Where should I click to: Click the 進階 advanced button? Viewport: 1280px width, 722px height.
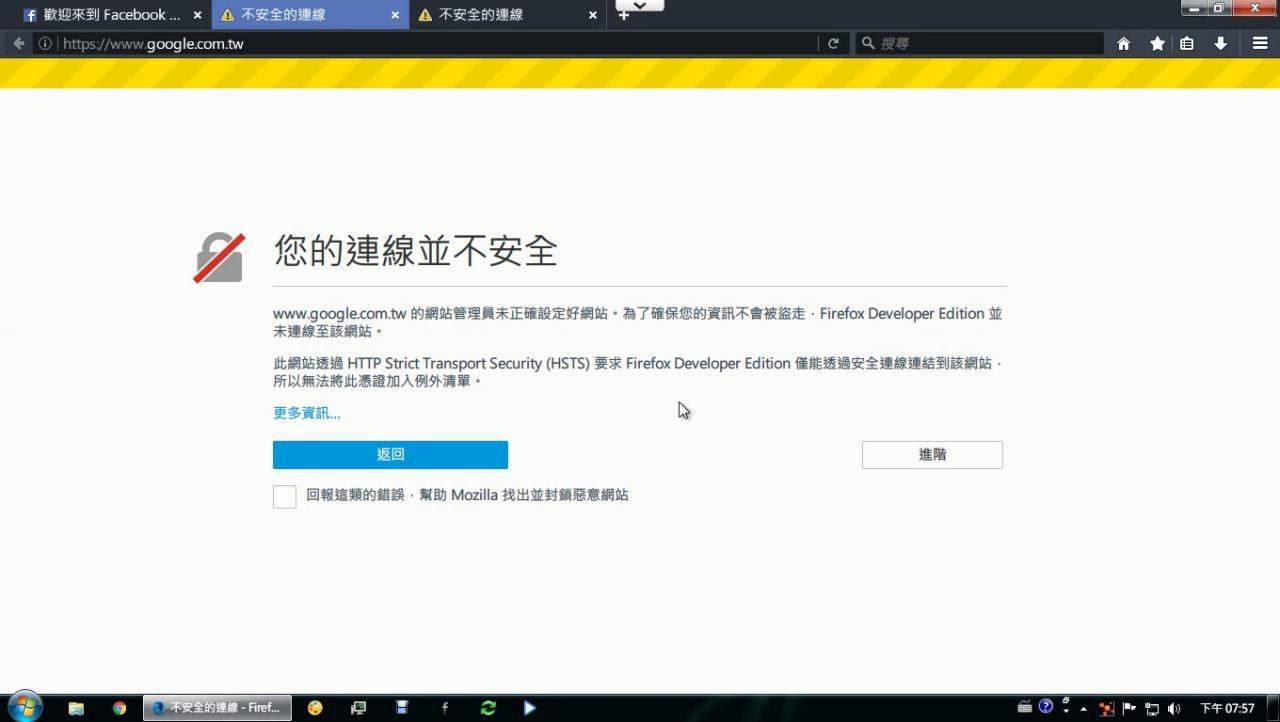(932, 455)
